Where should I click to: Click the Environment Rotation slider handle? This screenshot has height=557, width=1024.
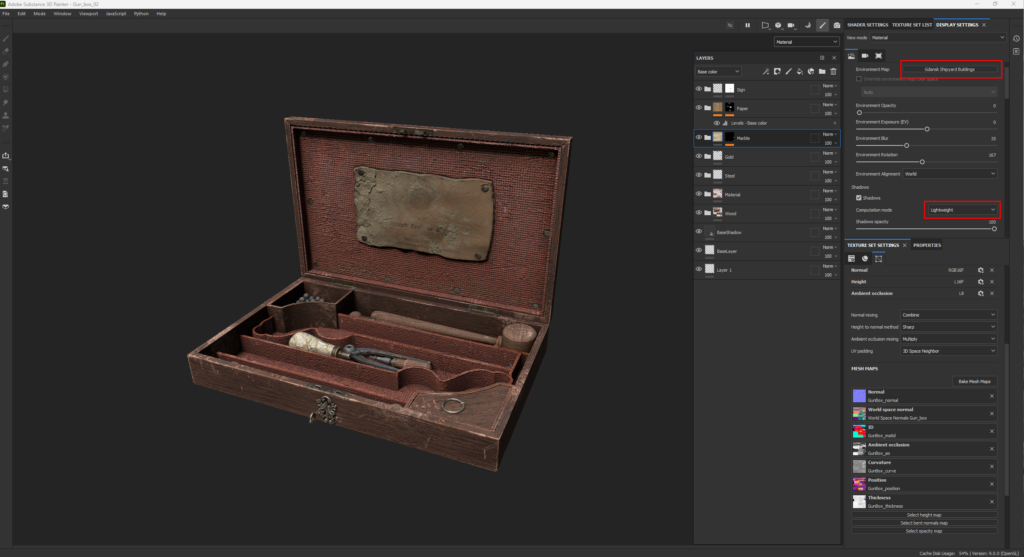(922, 161)
